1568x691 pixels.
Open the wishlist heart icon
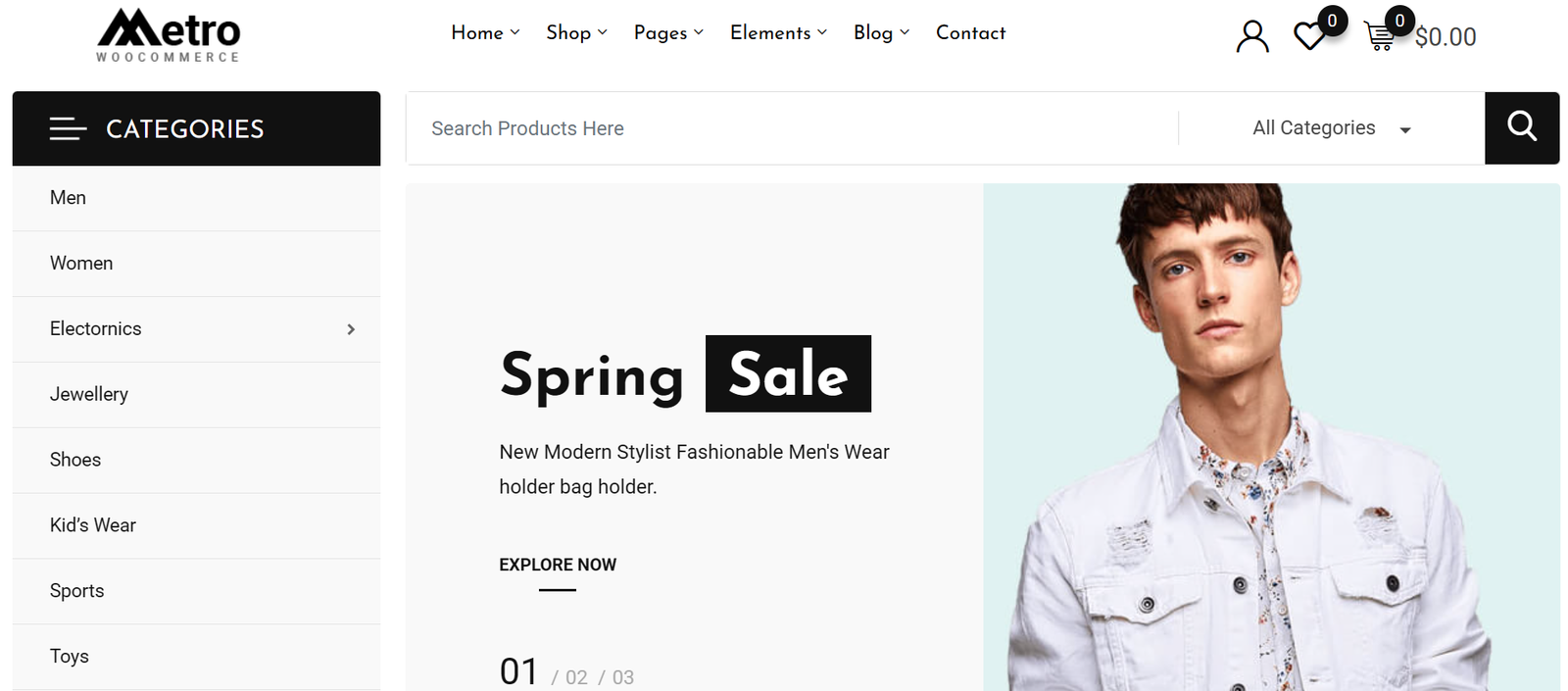[1309, 36]
